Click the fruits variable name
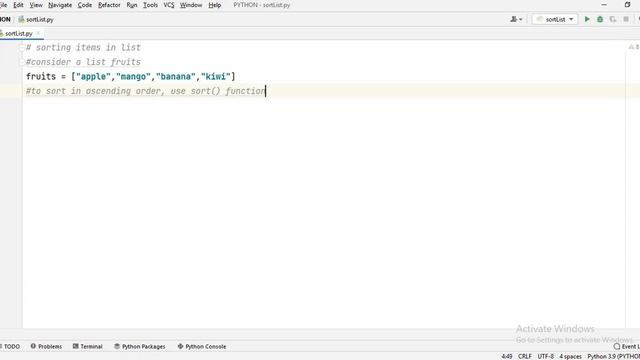The image size is (640, 360). tap(41, 76)
